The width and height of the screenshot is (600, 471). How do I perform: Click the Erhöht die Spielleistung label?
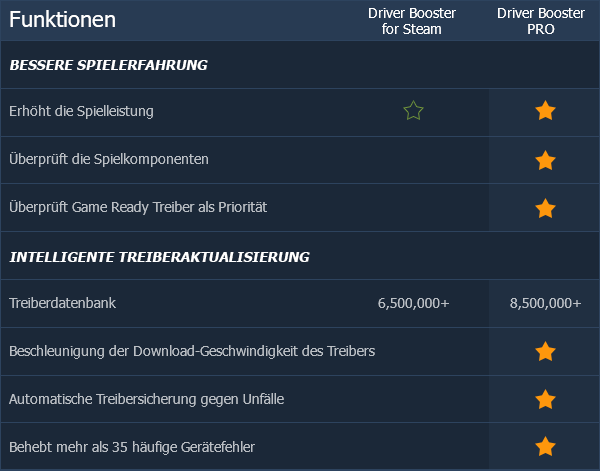click(x=81, y=111)
